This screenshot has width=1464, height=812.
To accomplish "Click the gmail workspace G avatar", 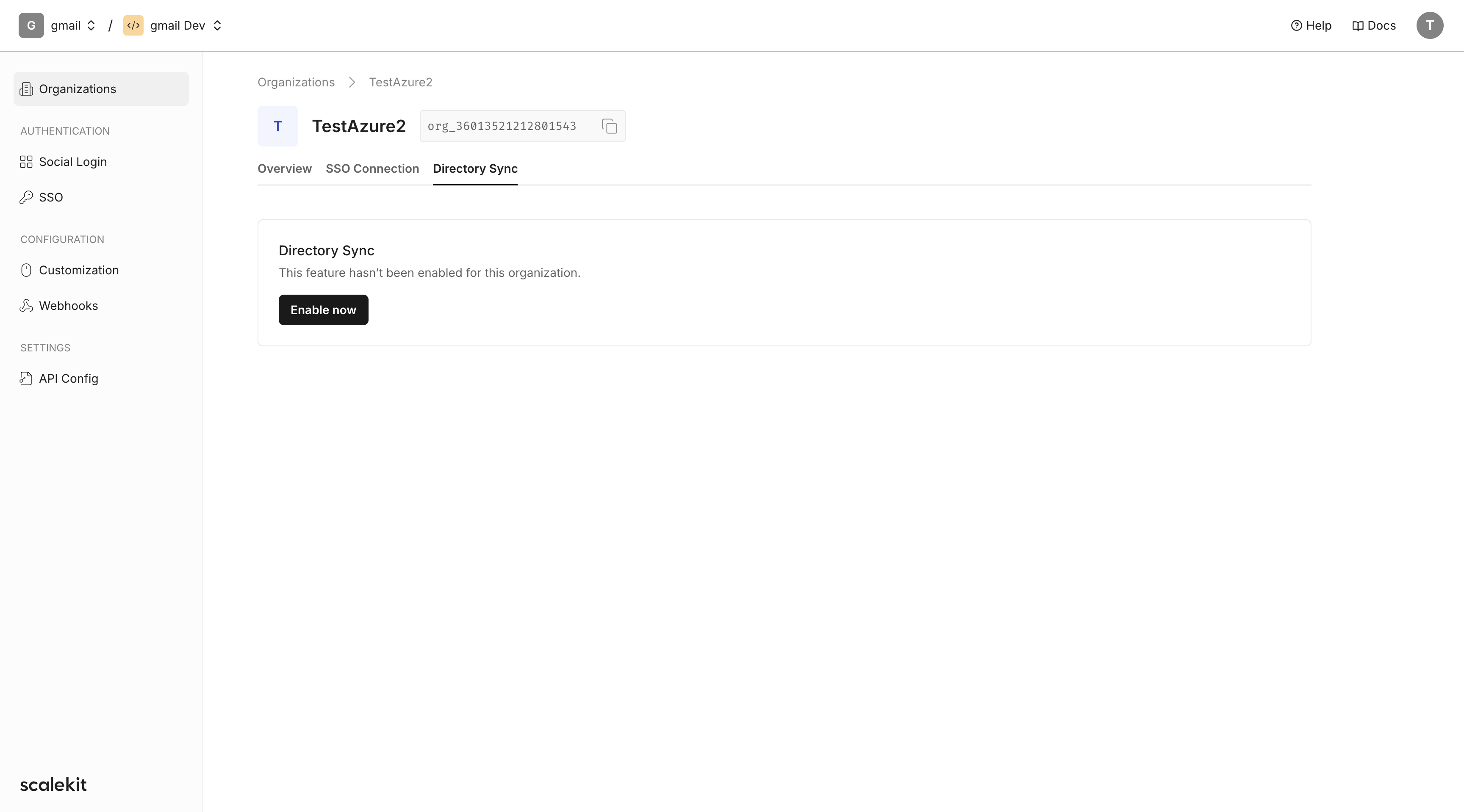I will click(31, 25).
